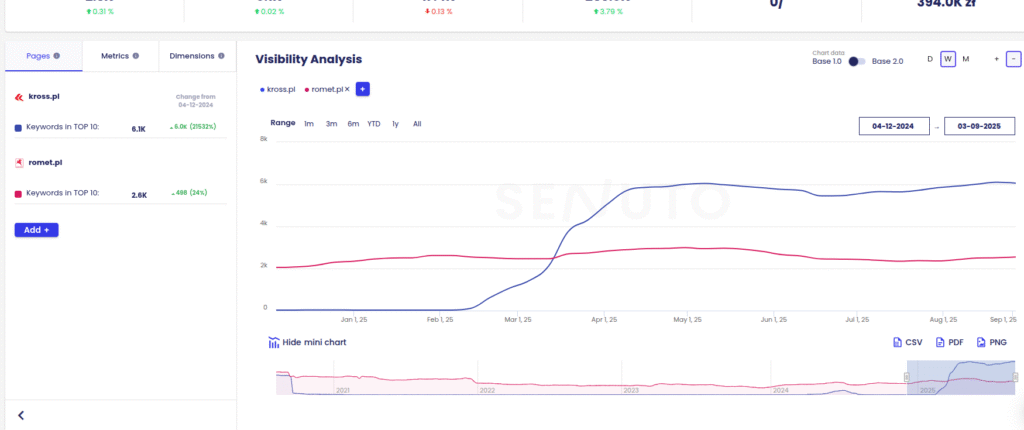Set chart range to 6m
This screenshot has width=1024, height=430.
[x=353, y=123]
